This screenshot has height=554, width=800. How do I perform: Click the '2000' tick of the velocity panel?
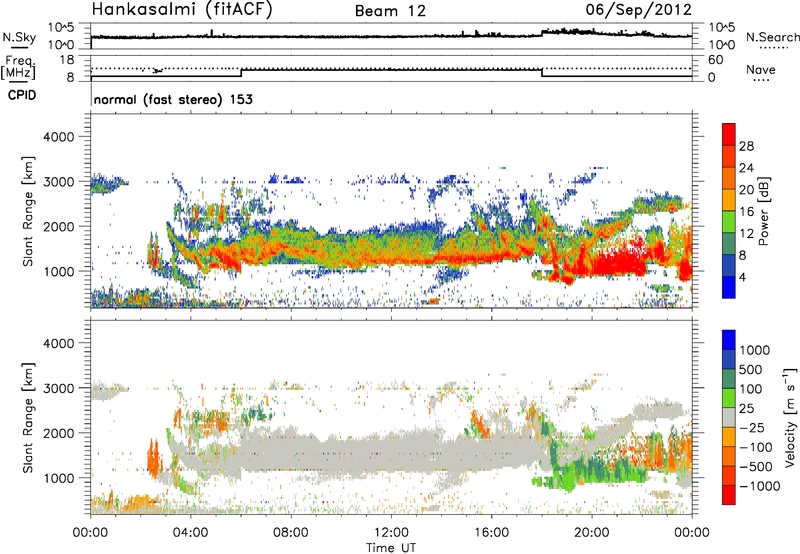[x=58, y=433]
